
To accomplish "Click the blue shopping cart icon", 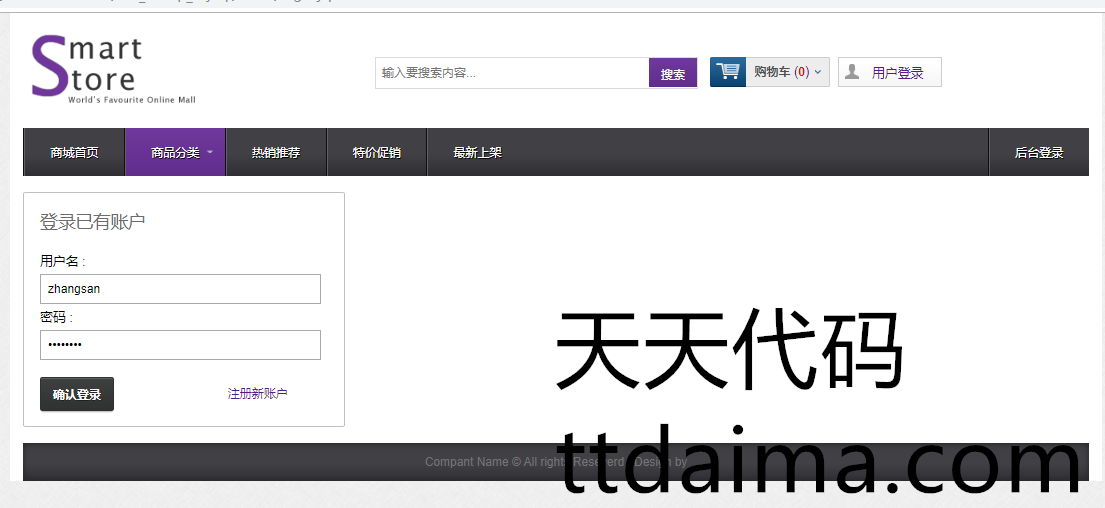I will (728, 72).
